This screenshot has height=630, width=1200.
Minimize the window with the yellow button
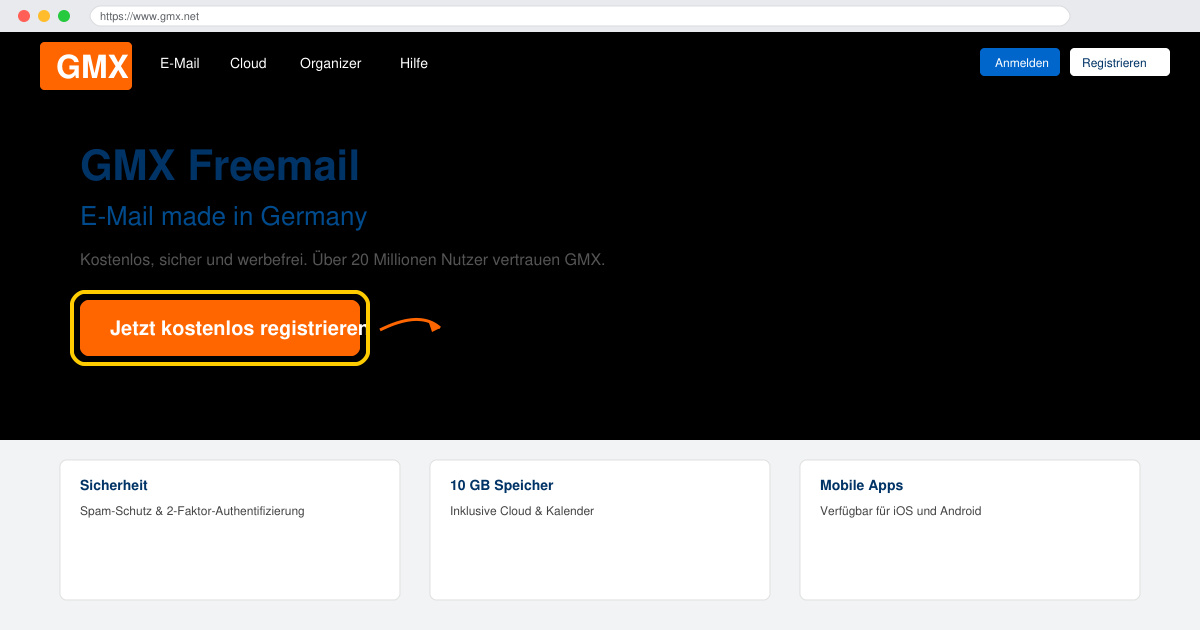click(x=44, y=16)
